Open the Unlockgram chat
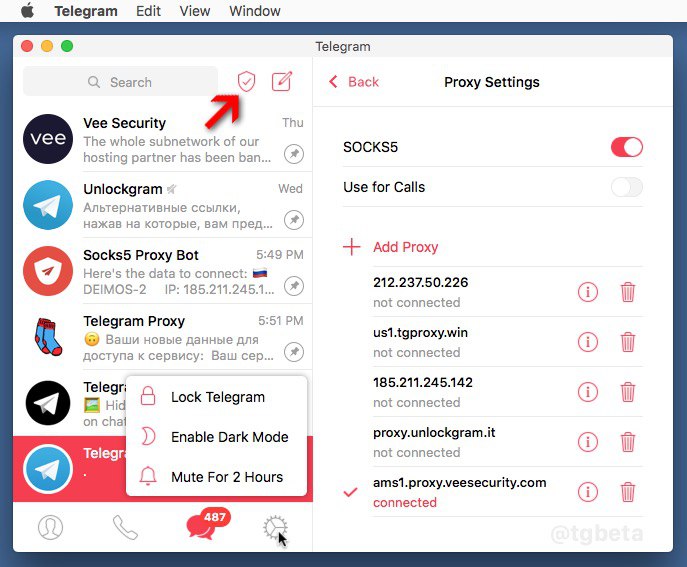The height and width of the screenshot is (567, 687). click(x=163, y=205)
